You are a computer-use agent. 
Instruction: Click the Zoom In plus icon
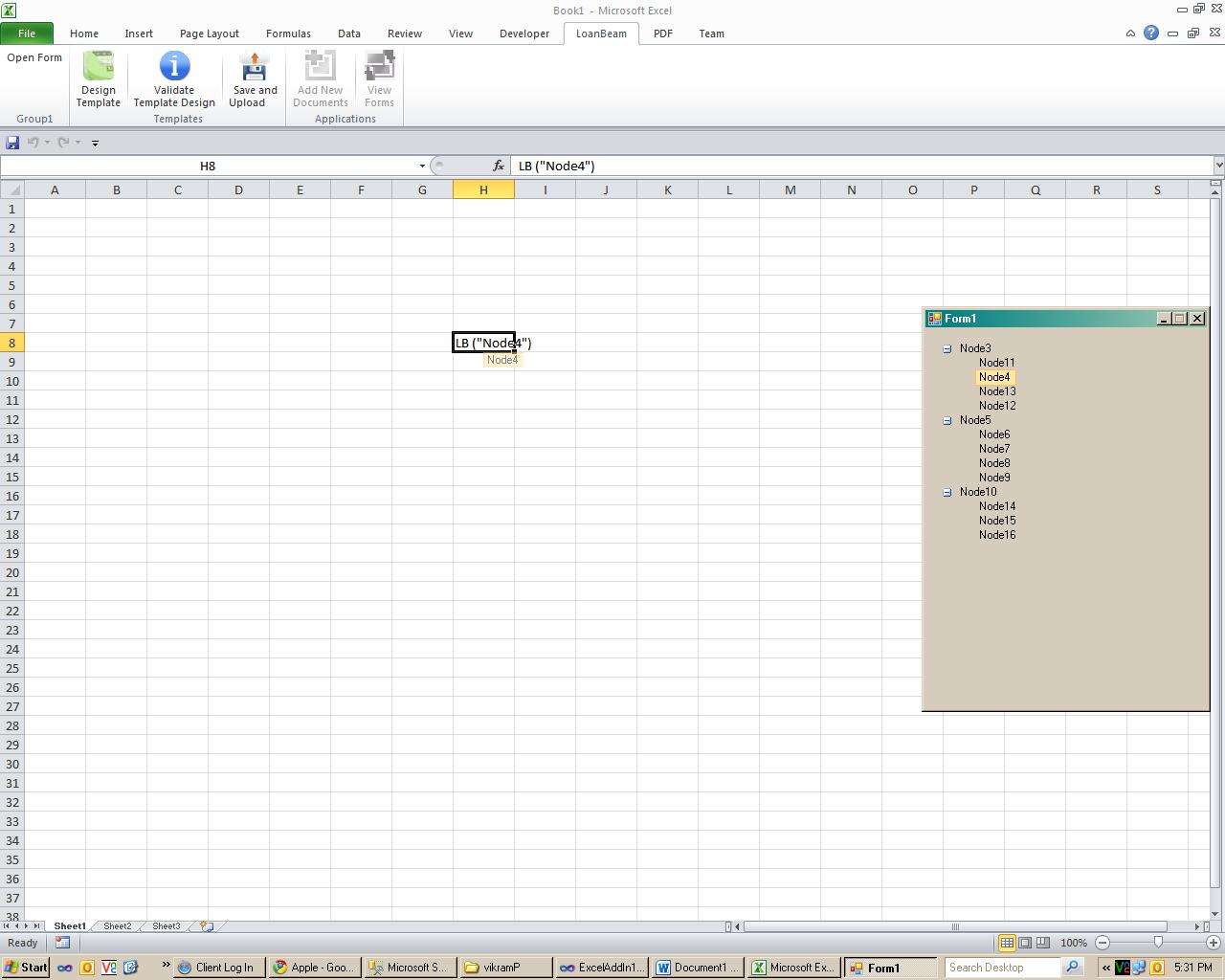(1213, 943)
